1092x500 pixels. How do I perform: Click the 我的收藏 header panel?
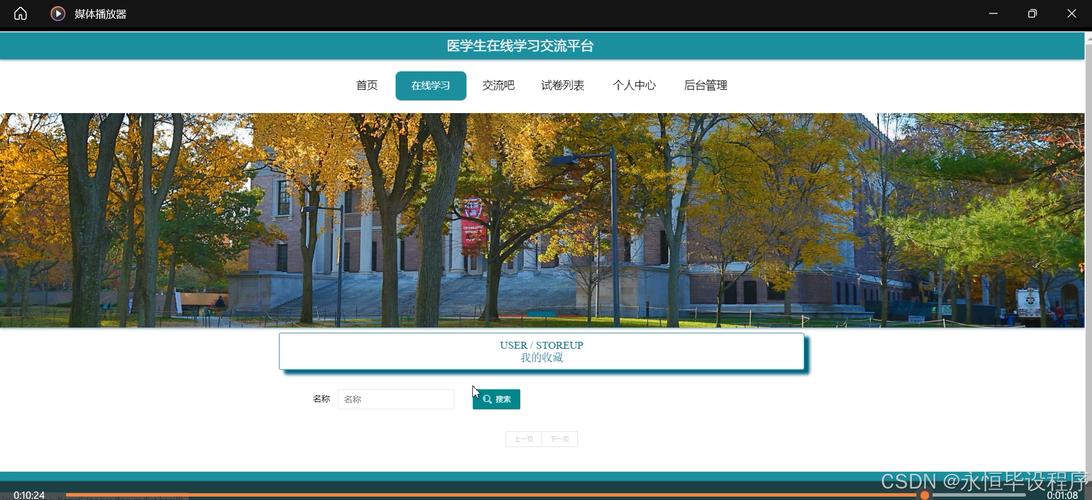click(x=542, y=351)
